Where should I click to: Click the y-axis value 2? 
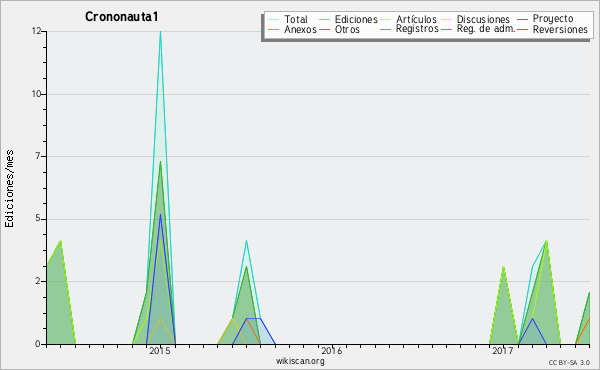pos(38,281)
